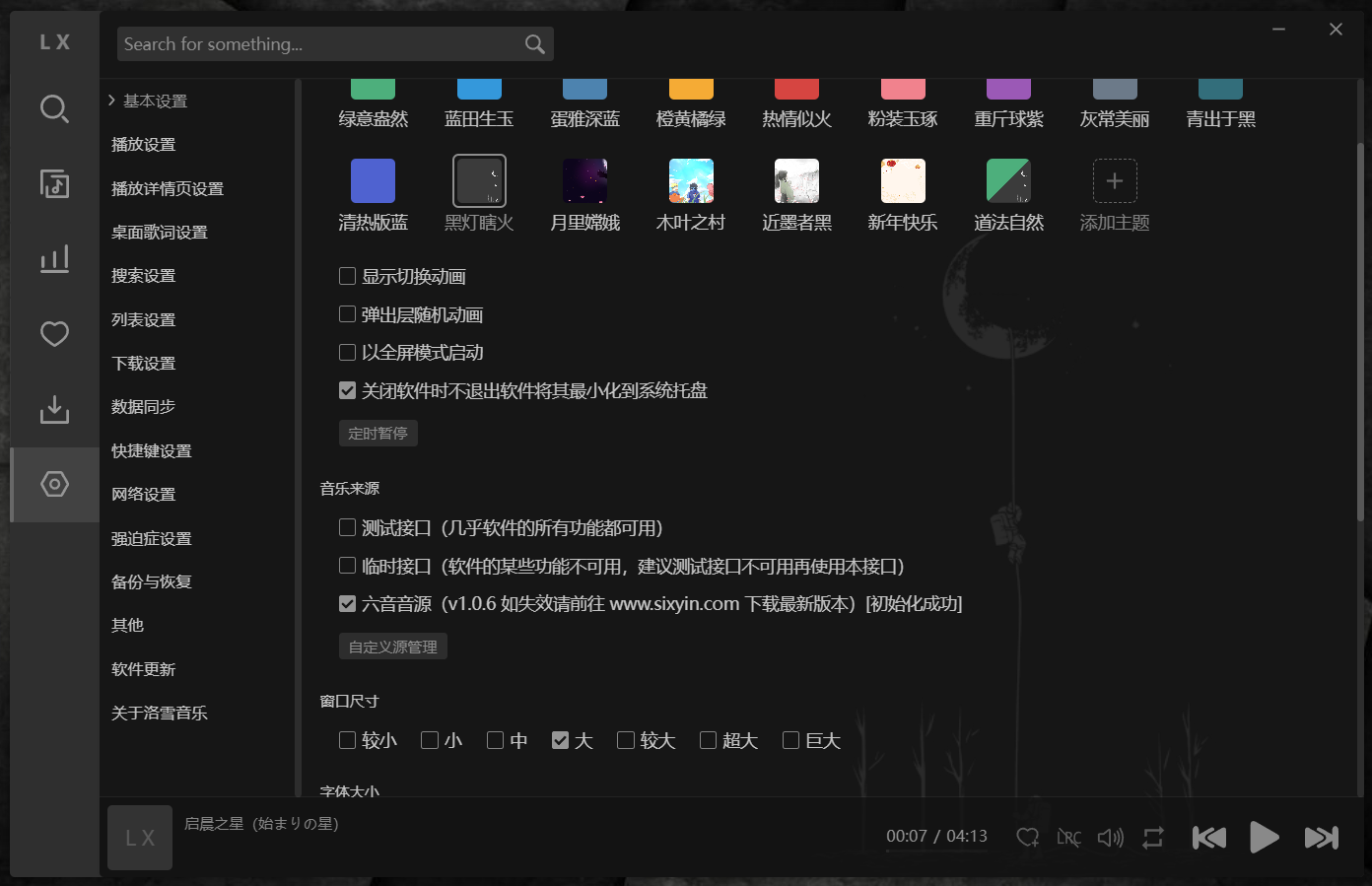Toggle the desktop lyrics LRC icon
1372x886 pixels.
1069,837
